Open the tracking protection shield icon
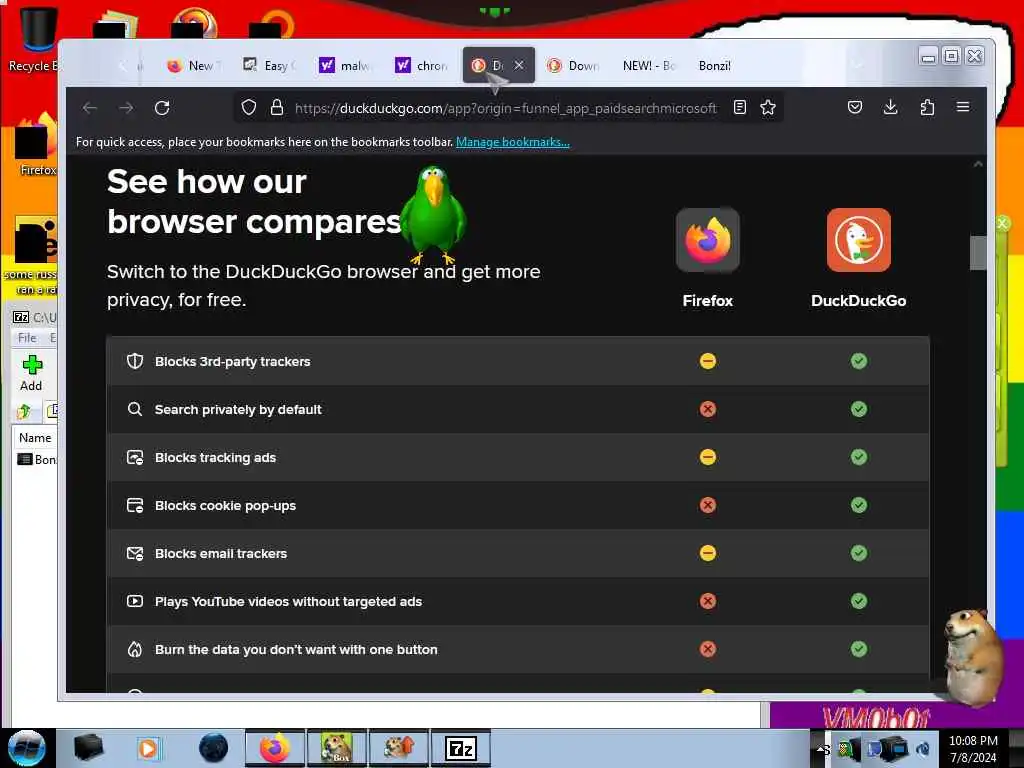Image resolution: width=1024 pixels, height=768 pixels. coord(249,107)
